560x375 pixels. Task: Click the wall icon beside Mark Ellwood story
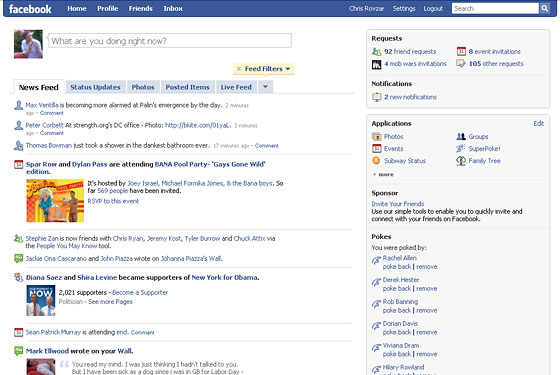coord(19,351)
